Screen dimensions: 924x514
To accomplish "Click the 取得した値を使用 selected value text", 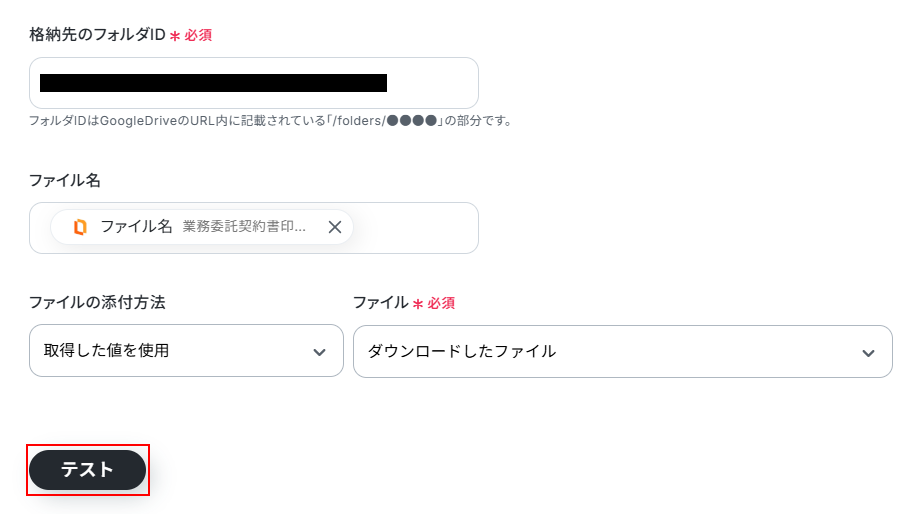I will point(106,351).
